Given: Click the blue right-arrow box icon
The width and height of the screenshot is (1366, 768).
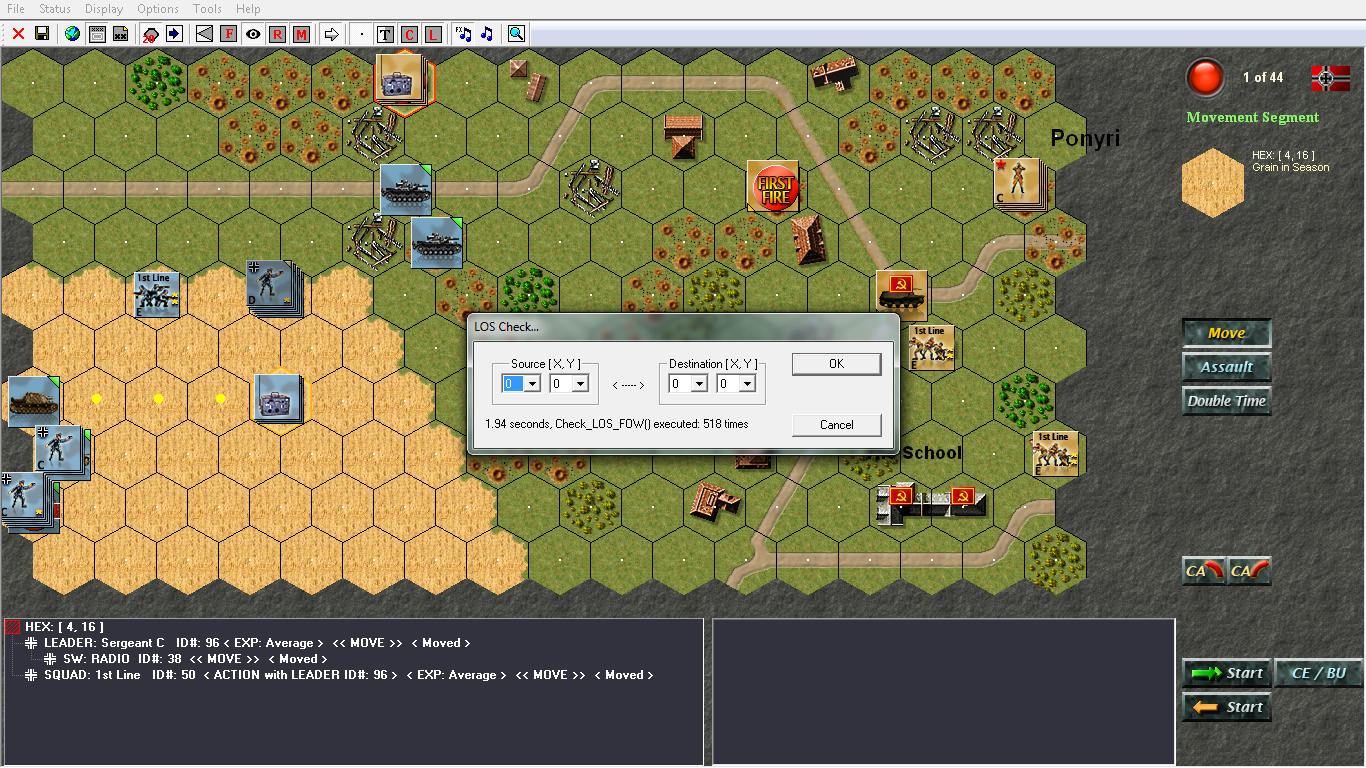Looking at the screenshot, I should pyautogui.click(x=174, y=34).
